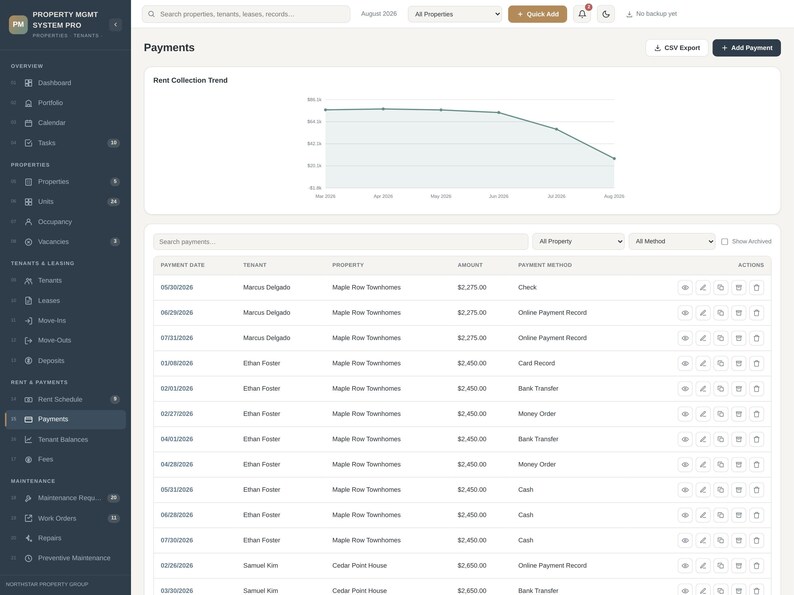Open the 02/01/2026 payment date link
Image resolution: width=794 pixels, height=595 pixels.
pos(177,389)
